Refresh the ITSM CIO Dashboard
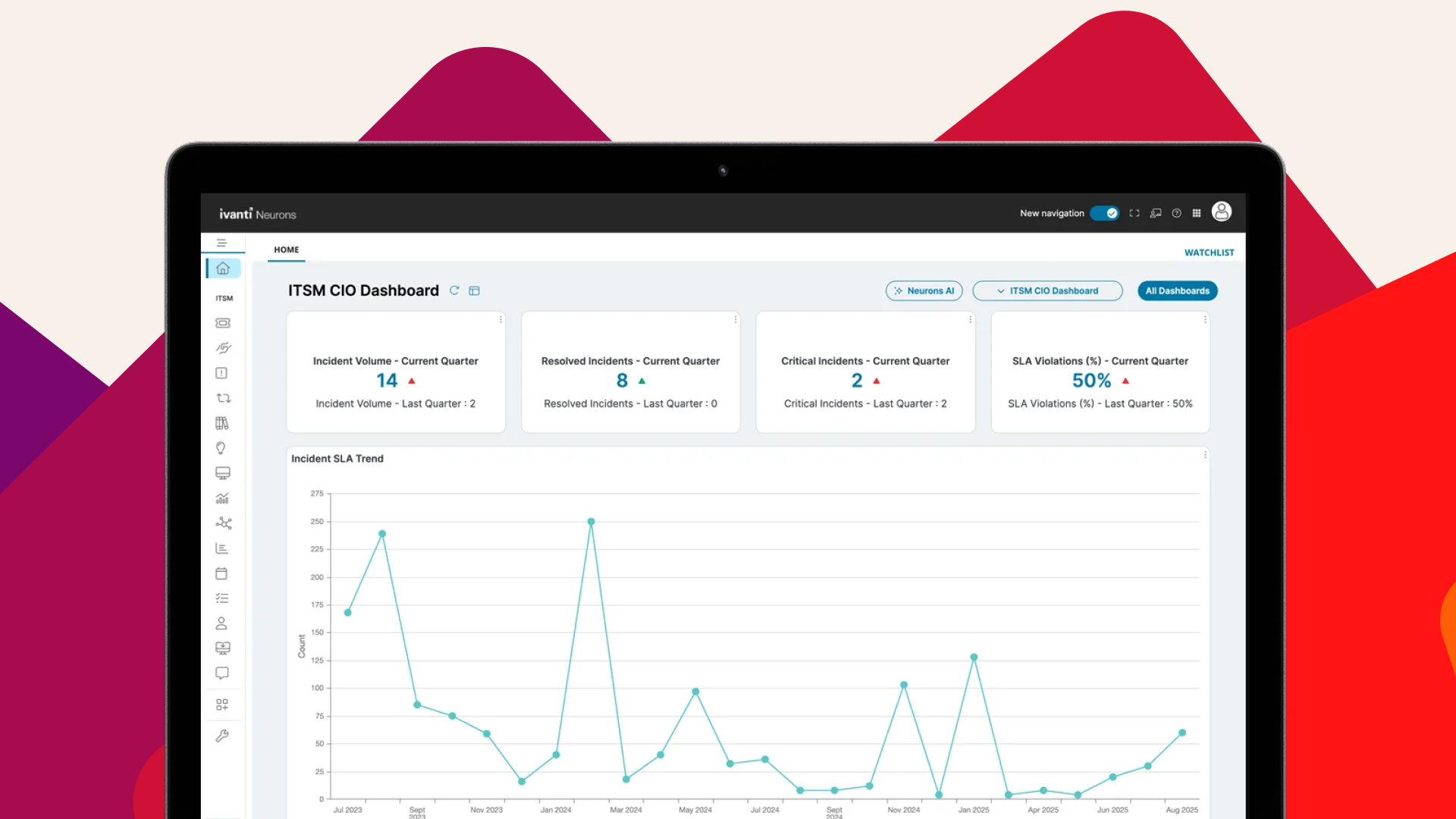 coord(454,290)
